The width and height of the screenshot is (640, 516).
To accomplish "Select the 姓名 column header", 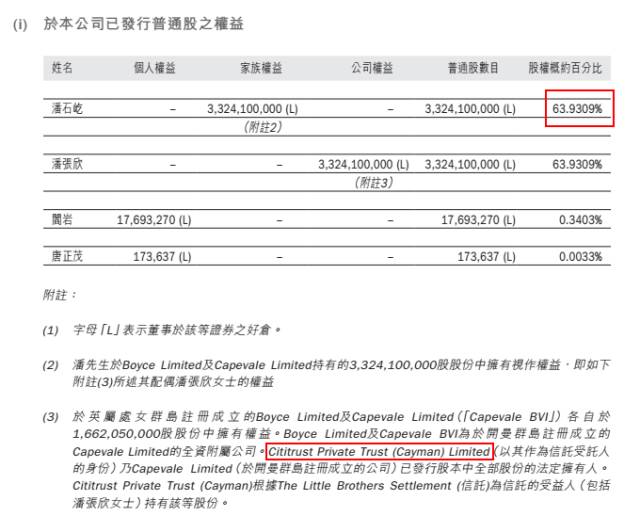I will 62,67.
